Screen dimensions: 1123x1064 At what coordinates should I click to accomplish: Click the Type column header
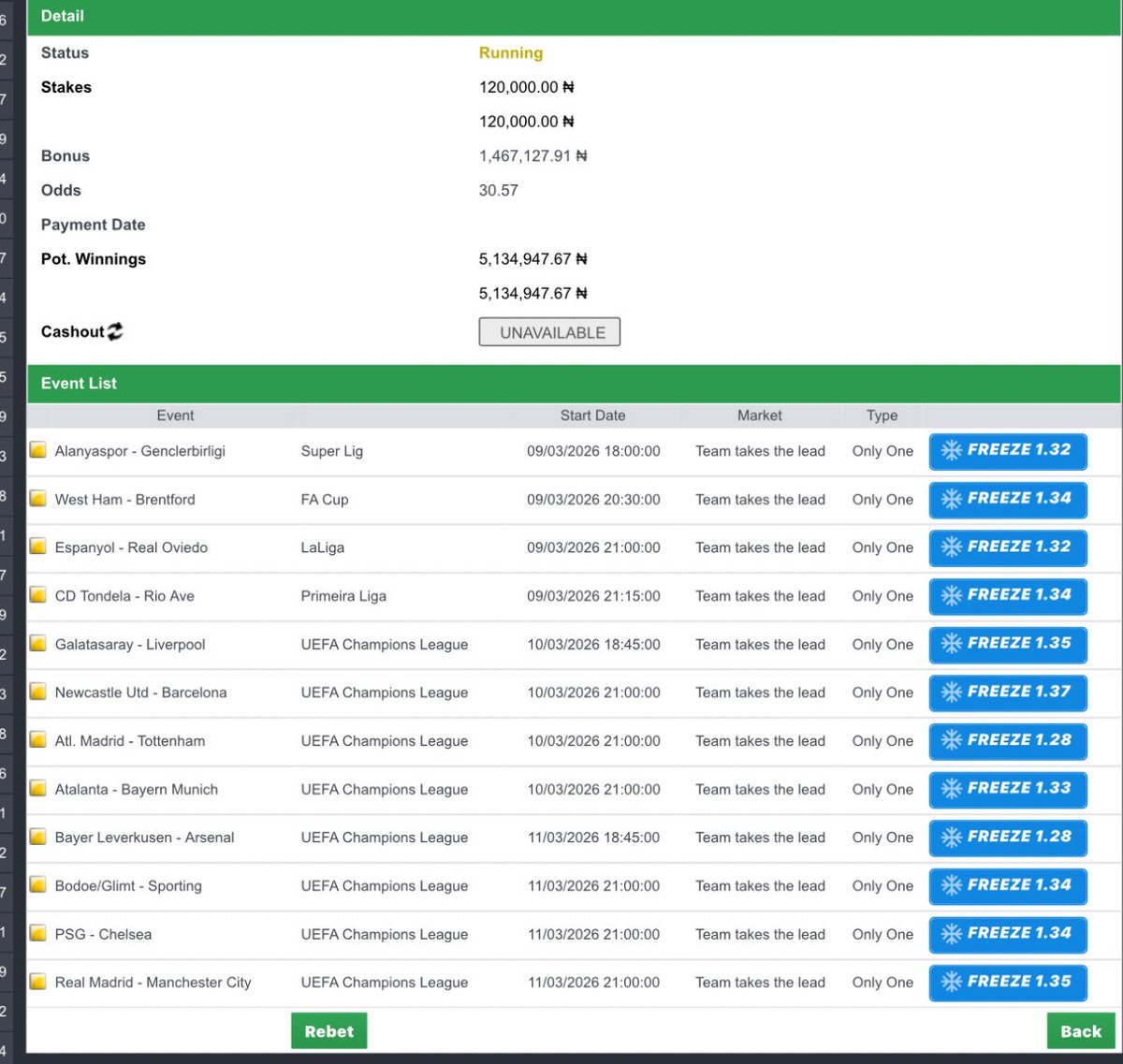pos(882,415)
